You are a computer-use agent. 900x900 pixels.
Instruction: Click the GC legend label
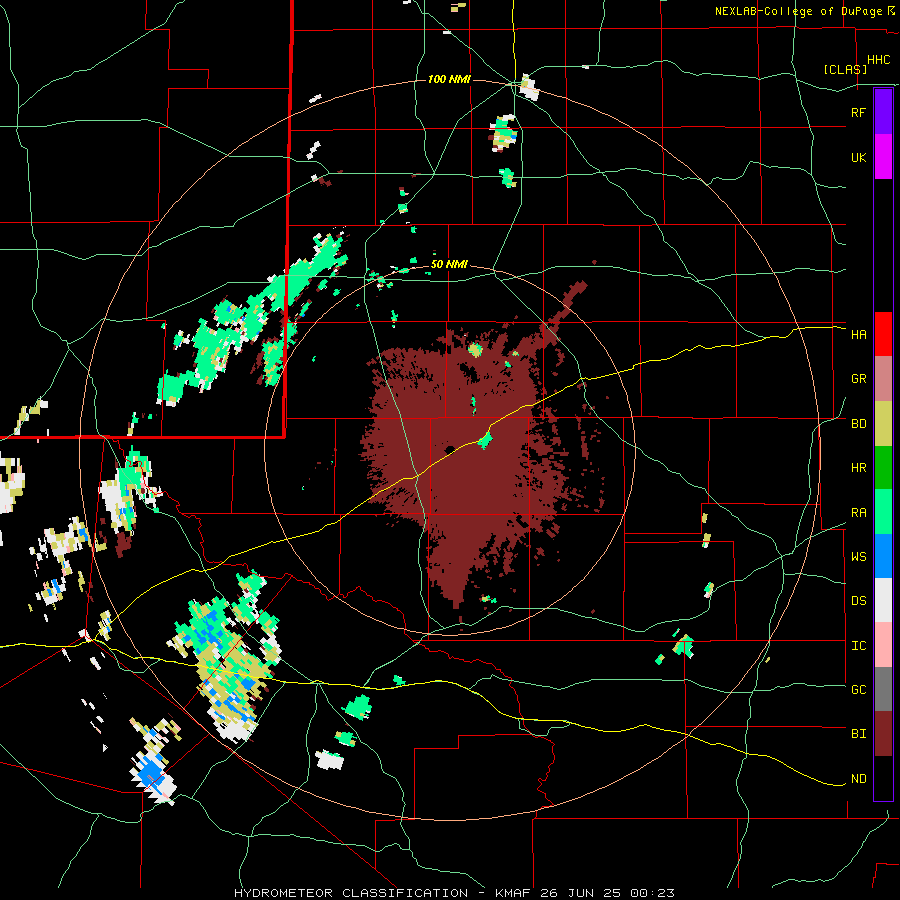tap(858, 690)
